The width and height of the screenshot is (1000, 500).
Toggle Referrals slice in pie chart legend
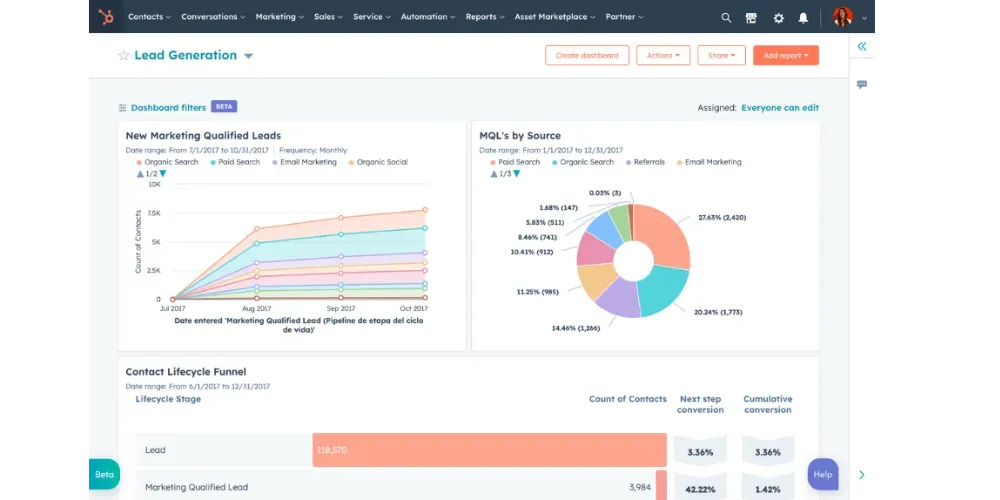click(x=645, y=163)
